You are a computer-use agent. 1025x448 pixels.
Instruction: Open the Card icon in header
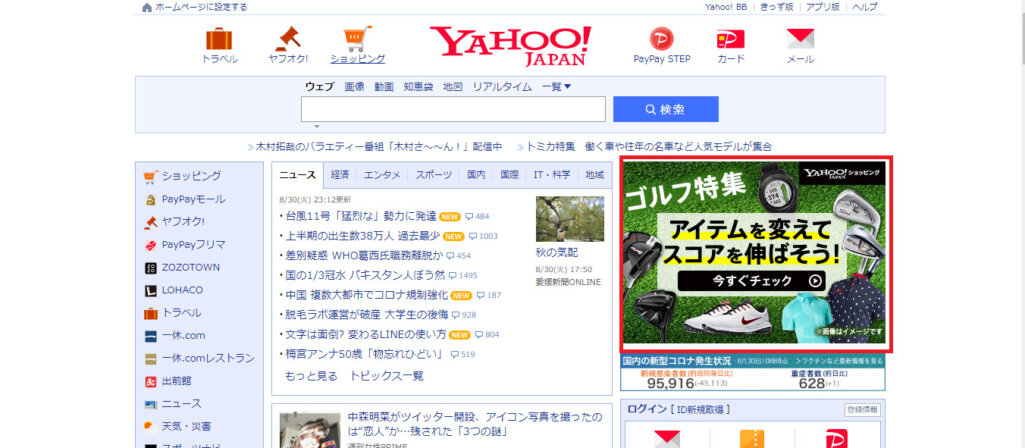[731, 40]
